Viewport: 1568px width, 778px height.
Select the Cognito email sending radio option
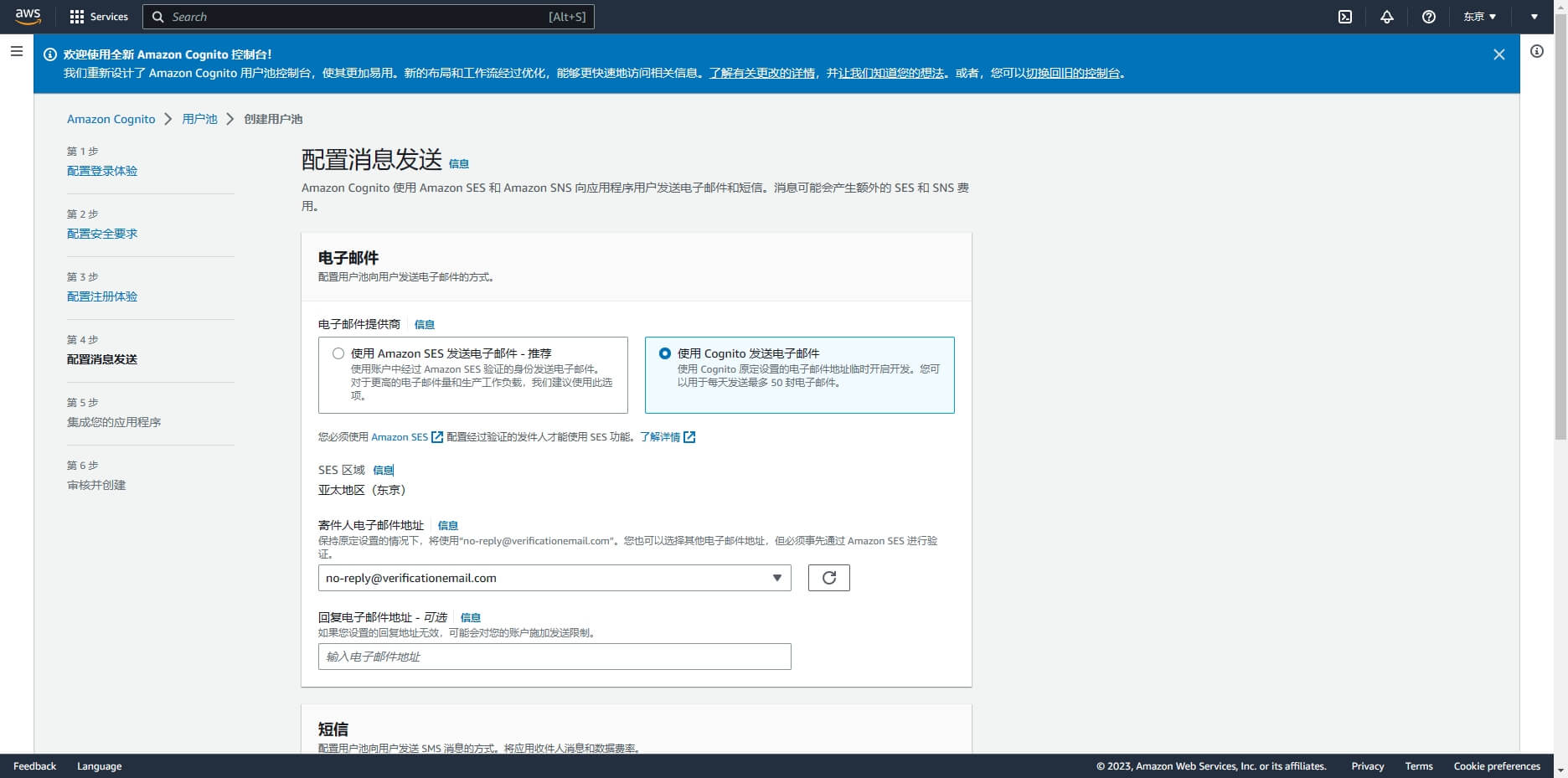(665, 353)
